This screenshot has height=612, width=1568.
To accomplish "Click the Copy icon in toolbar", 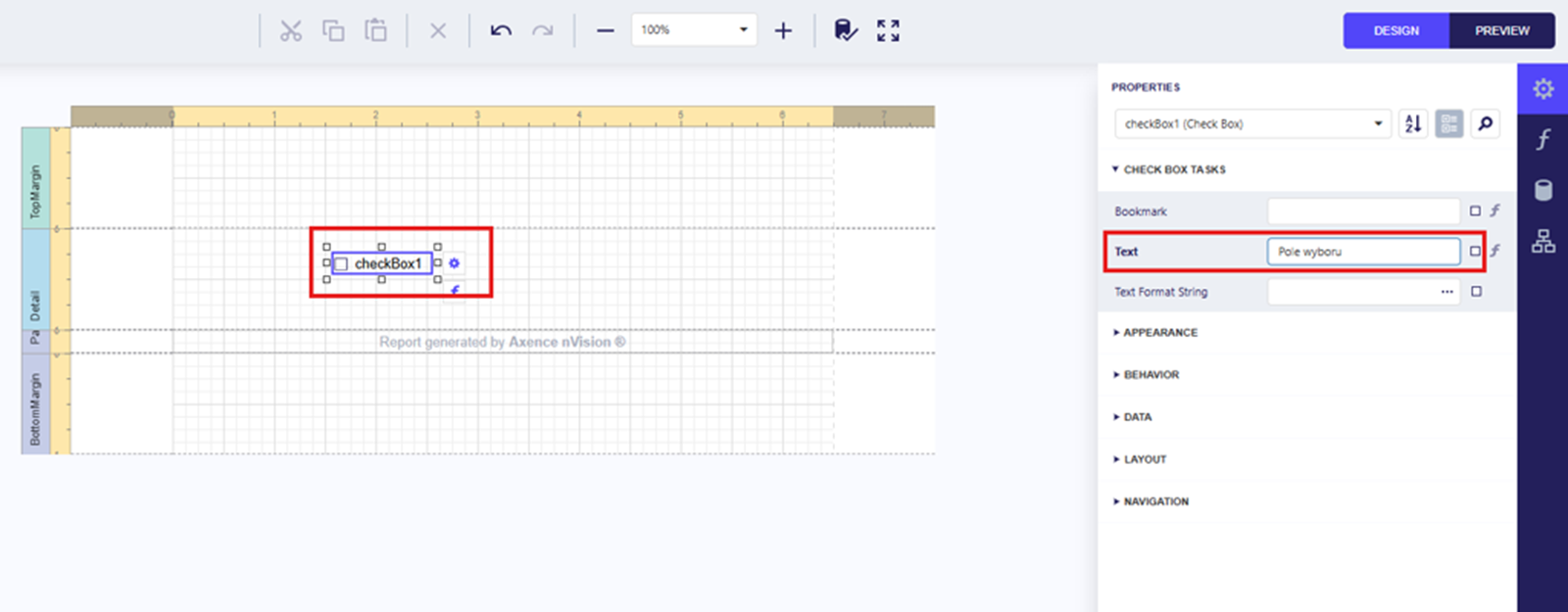I will click(x=333, y=30).
